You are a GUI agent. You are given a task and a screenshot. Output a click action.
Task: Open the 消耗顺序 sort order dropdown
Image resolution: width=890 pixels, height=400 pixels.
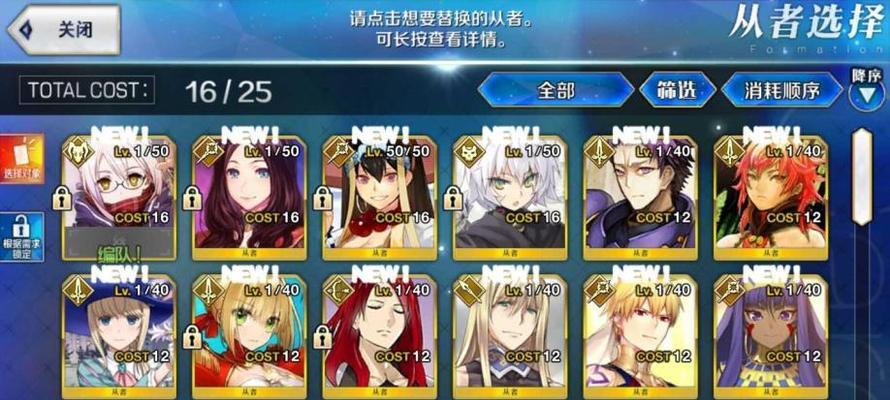click(782, 90)
